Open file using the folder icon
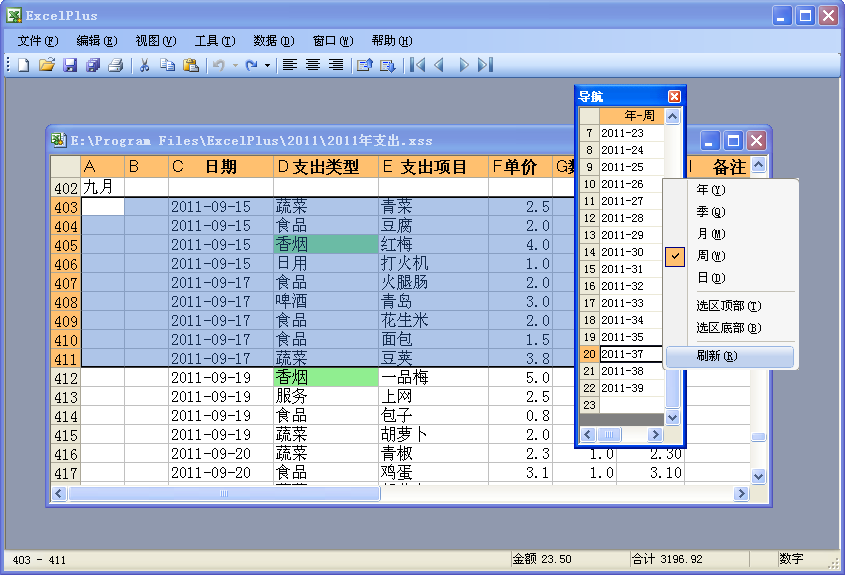The width and height of the screenshot is (845, 575). tap(47, 65)
